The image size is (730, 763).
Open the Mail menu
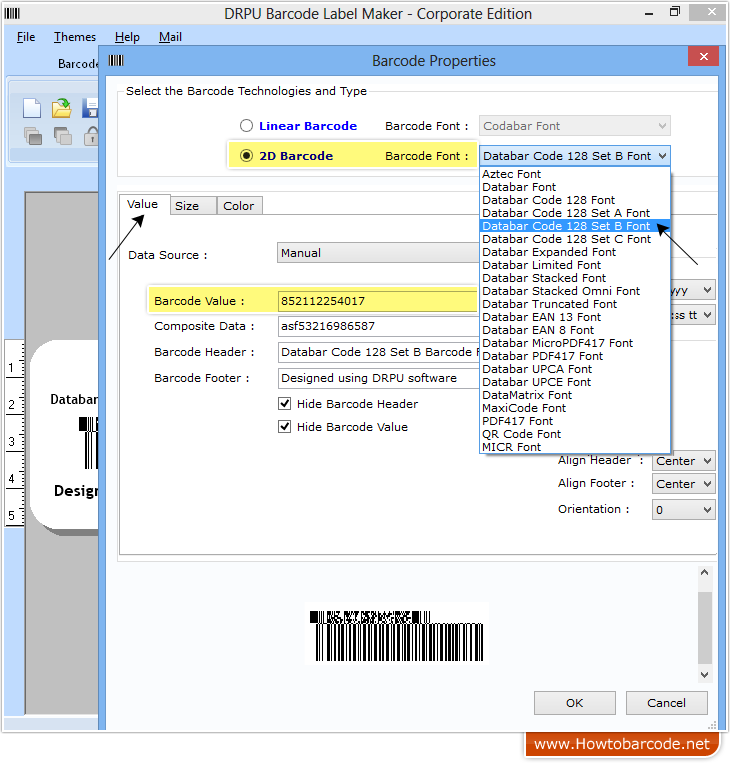(170, 37)
